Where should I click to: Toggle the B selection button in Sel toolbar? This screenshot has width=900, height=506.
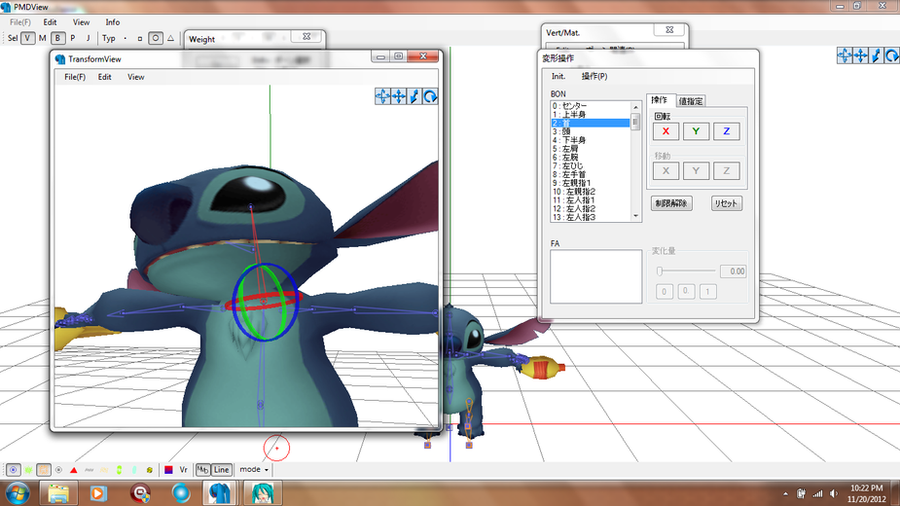[57, 38]
